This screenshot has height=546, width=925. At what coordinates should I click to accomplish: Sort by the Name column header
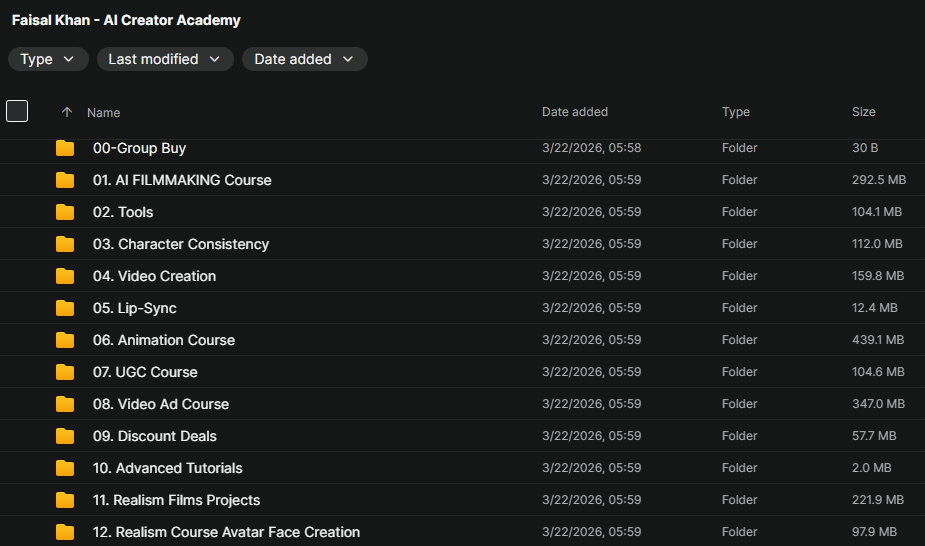[x=103, y=113]
